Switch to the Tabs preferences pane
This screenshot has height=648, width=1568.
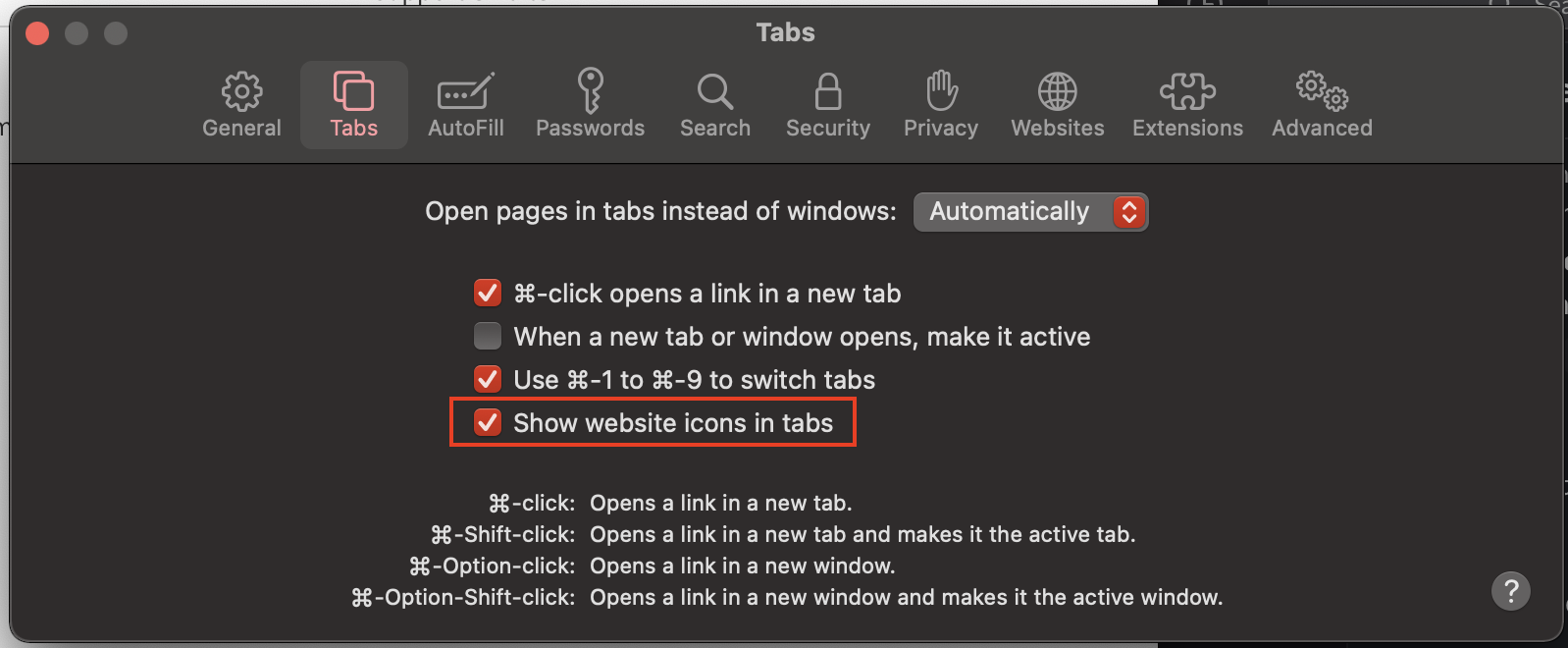[353, 104]
